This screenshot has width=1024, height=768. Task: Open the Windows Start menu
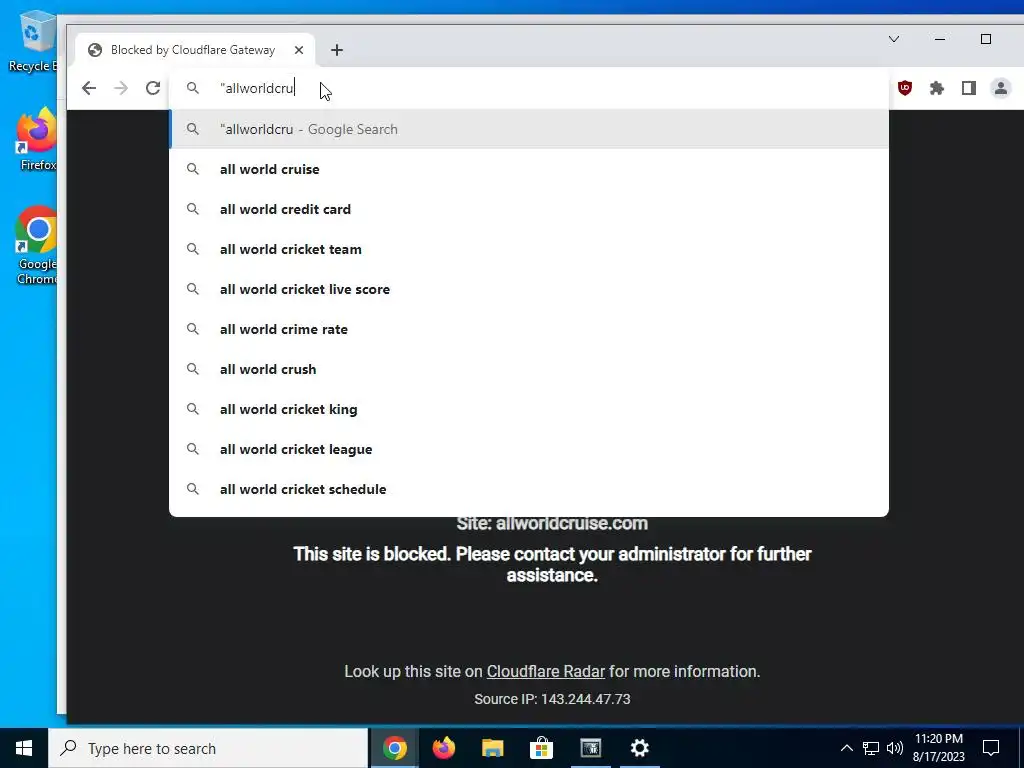coord(24,748)
